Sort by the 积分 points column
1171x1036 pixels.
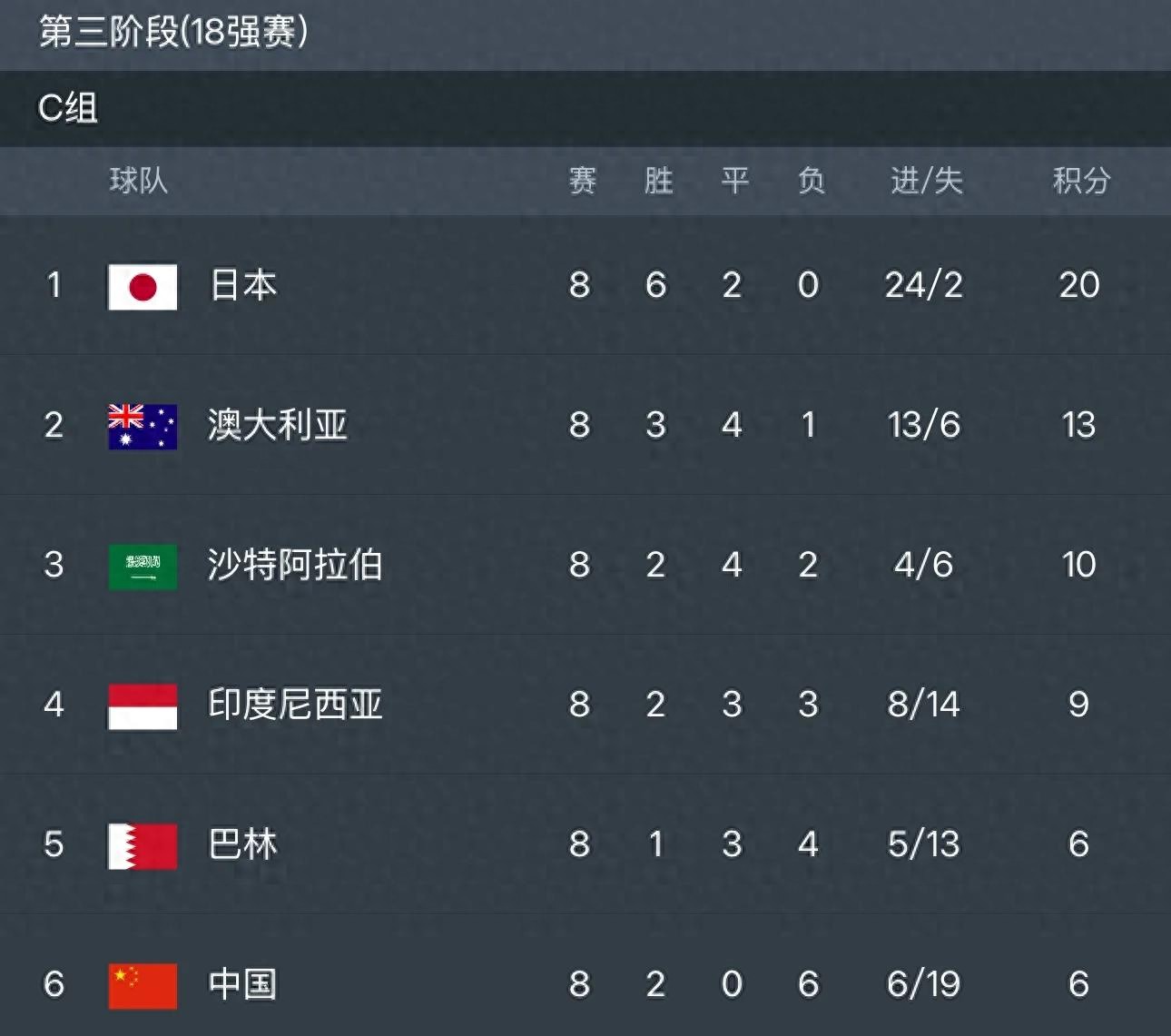(x=1081, y=181)
